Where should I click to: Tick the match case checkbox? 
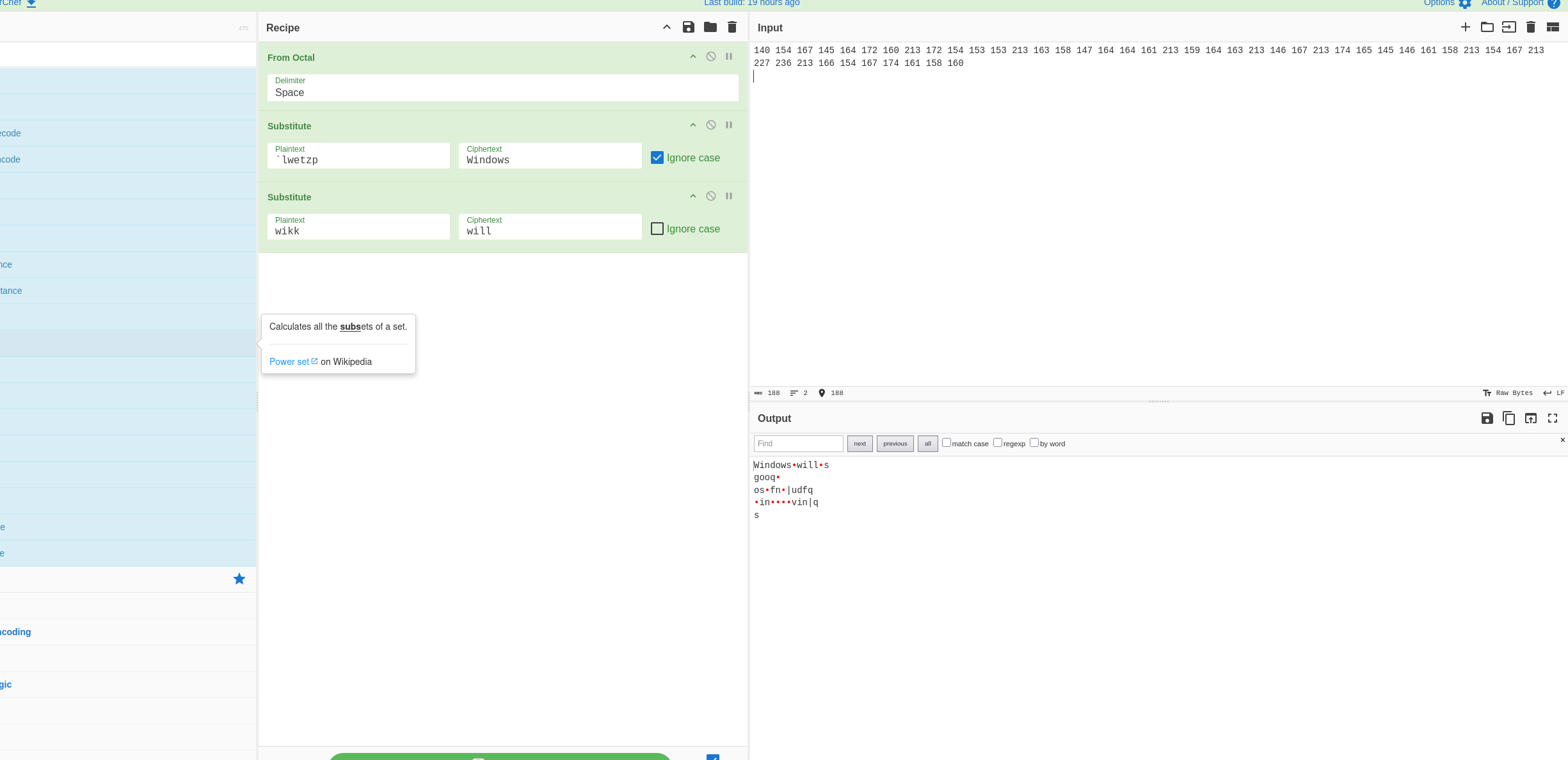tap(946, 442)
